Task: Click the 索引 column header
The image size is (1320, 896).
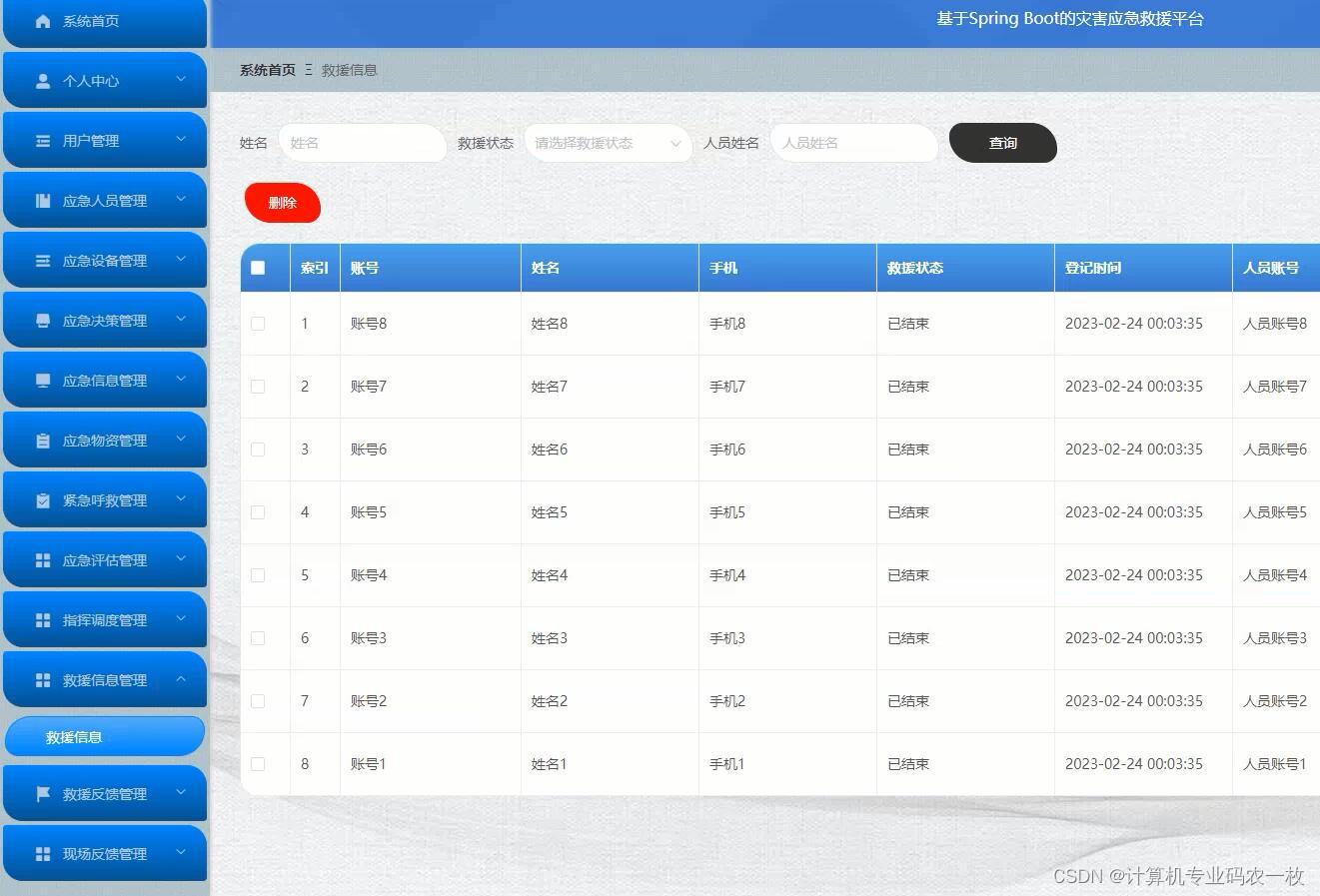Action: 315,268
